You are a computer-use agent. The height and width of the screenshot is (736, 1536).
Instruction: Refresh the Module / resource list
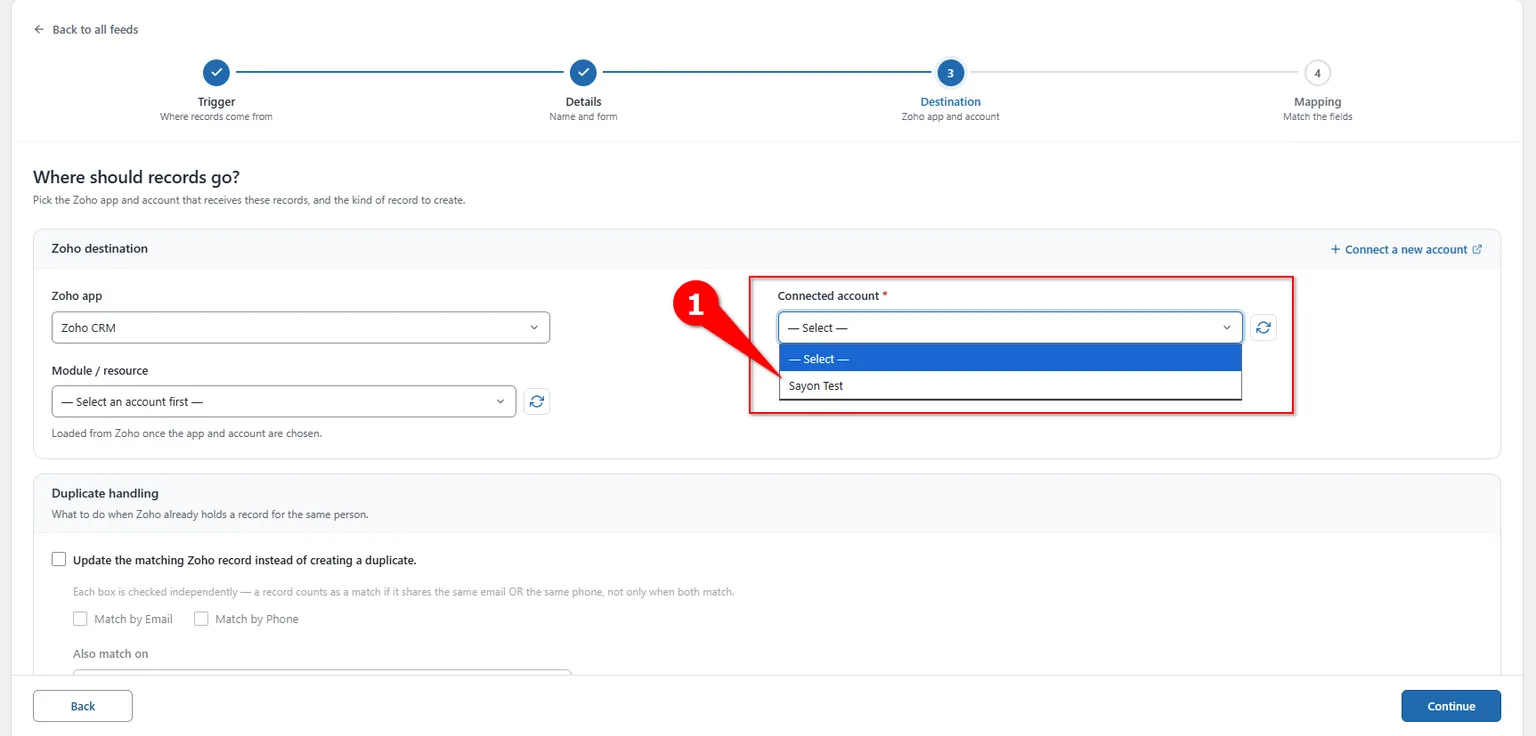point(537,402)
